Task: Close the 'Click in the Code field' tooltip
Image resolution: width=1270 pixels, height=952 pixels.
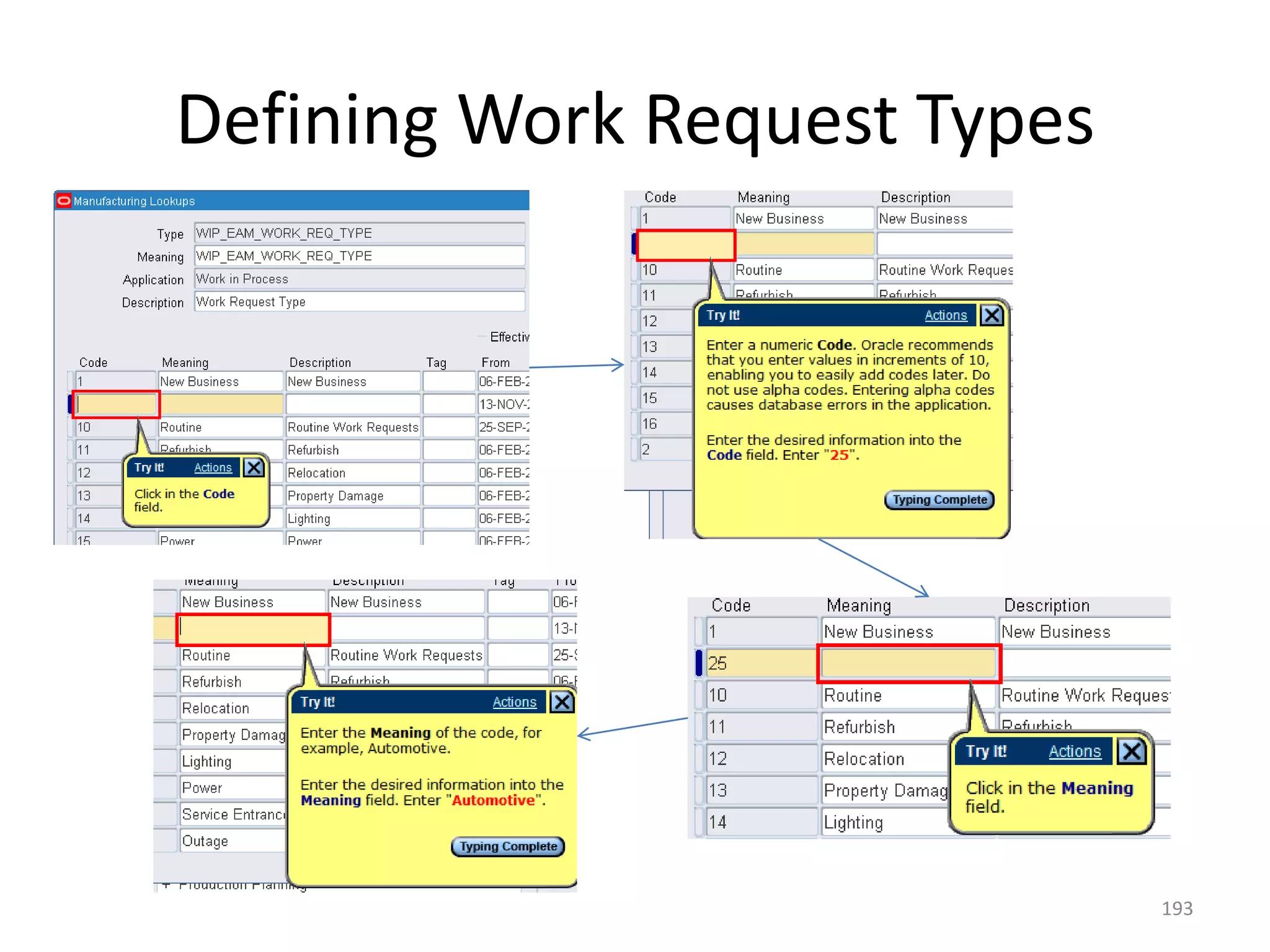Action: [x=254, y=467]
